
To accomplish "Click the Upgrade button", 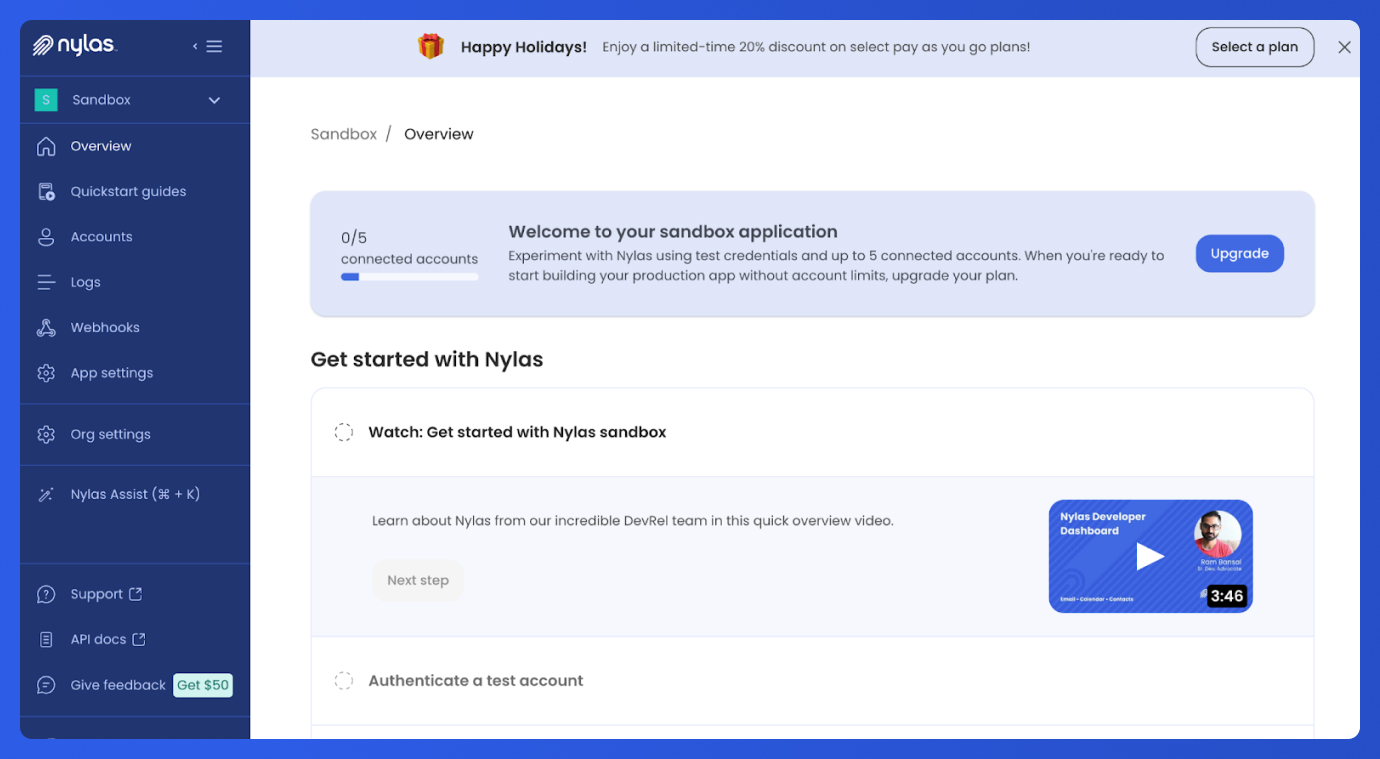I will 1240,254.
